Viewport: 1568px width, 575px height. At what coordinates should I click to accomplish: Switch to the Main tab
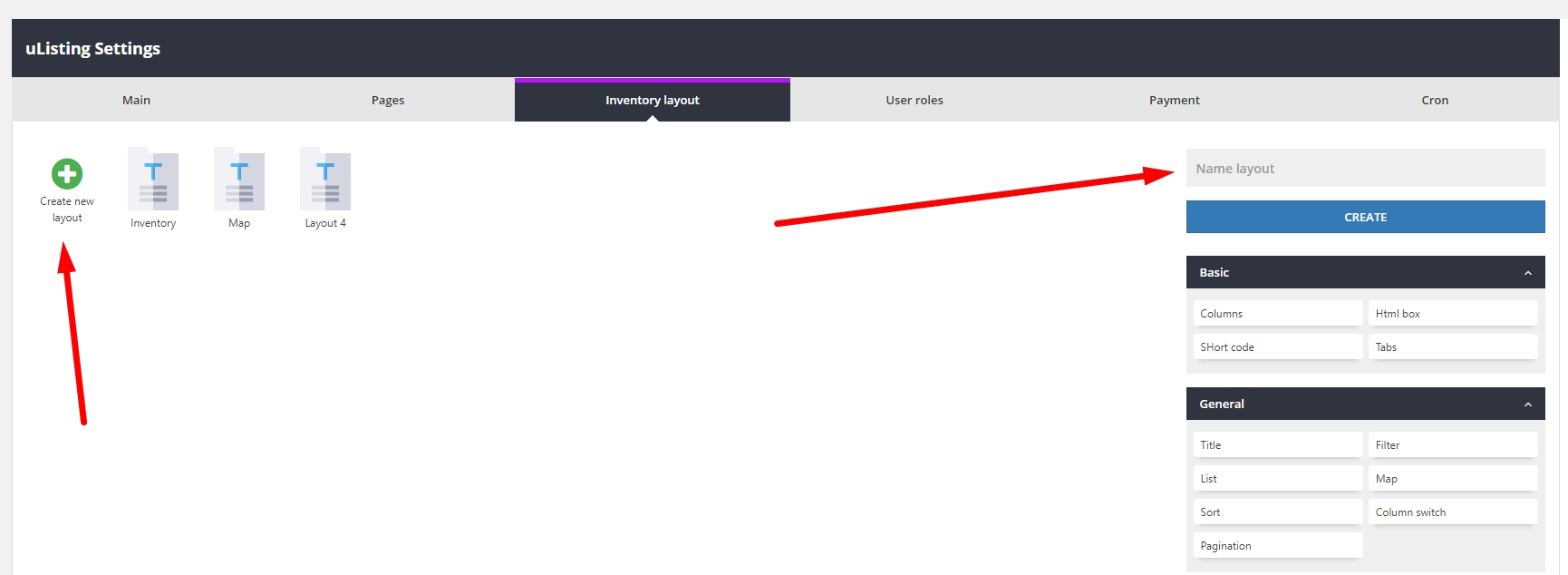click(136, 101)
